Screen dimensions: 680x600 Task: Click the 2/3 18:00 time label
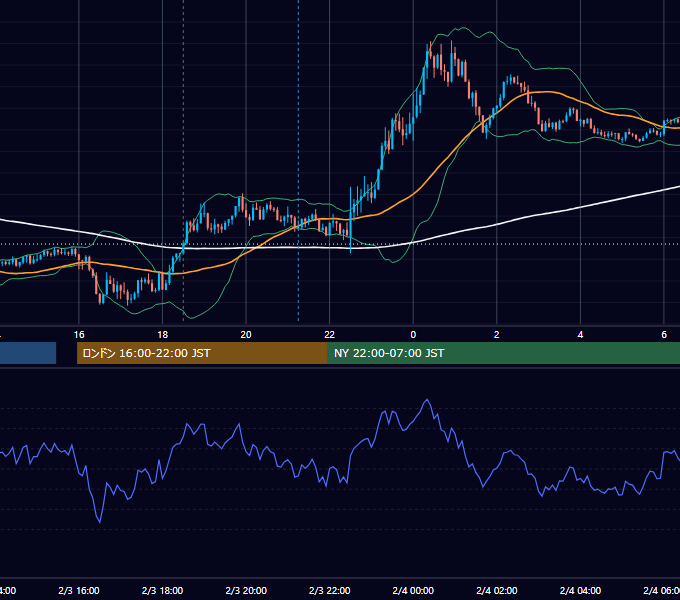click(x=163, y=590)
